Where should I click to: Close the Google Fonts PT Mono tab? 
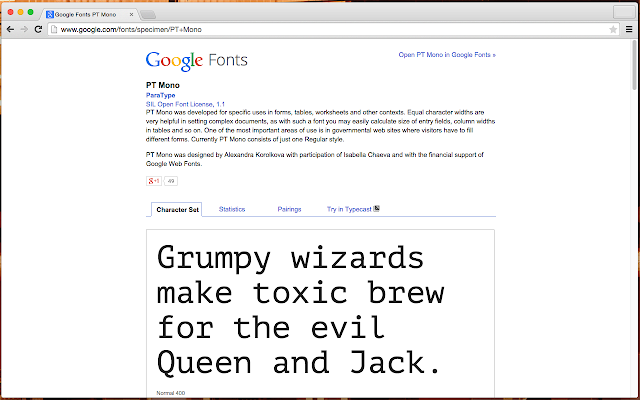click(131, 14)
